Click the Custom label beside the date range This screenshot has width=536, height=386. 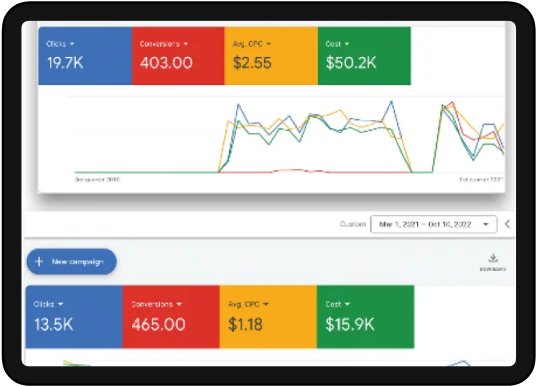click(353, 224)
